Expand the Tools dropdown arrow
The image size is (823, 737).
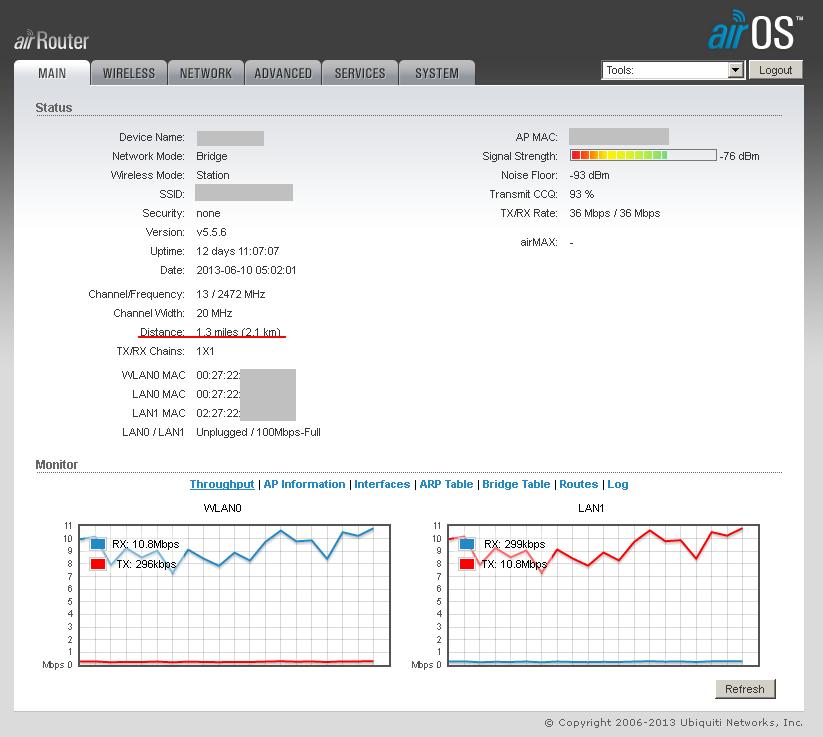tap(735, 70)
